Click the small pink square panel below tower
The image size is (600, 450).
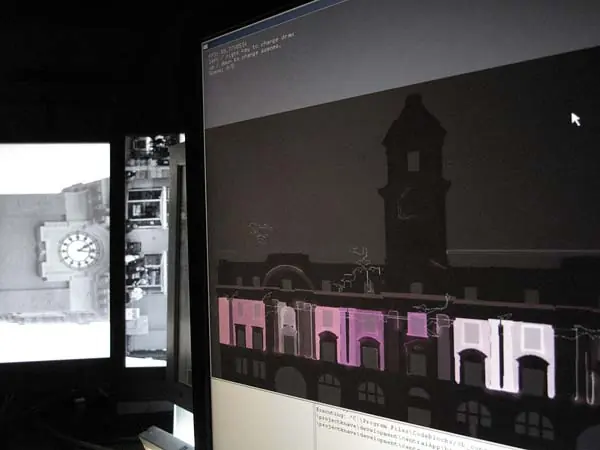point(417,324)
